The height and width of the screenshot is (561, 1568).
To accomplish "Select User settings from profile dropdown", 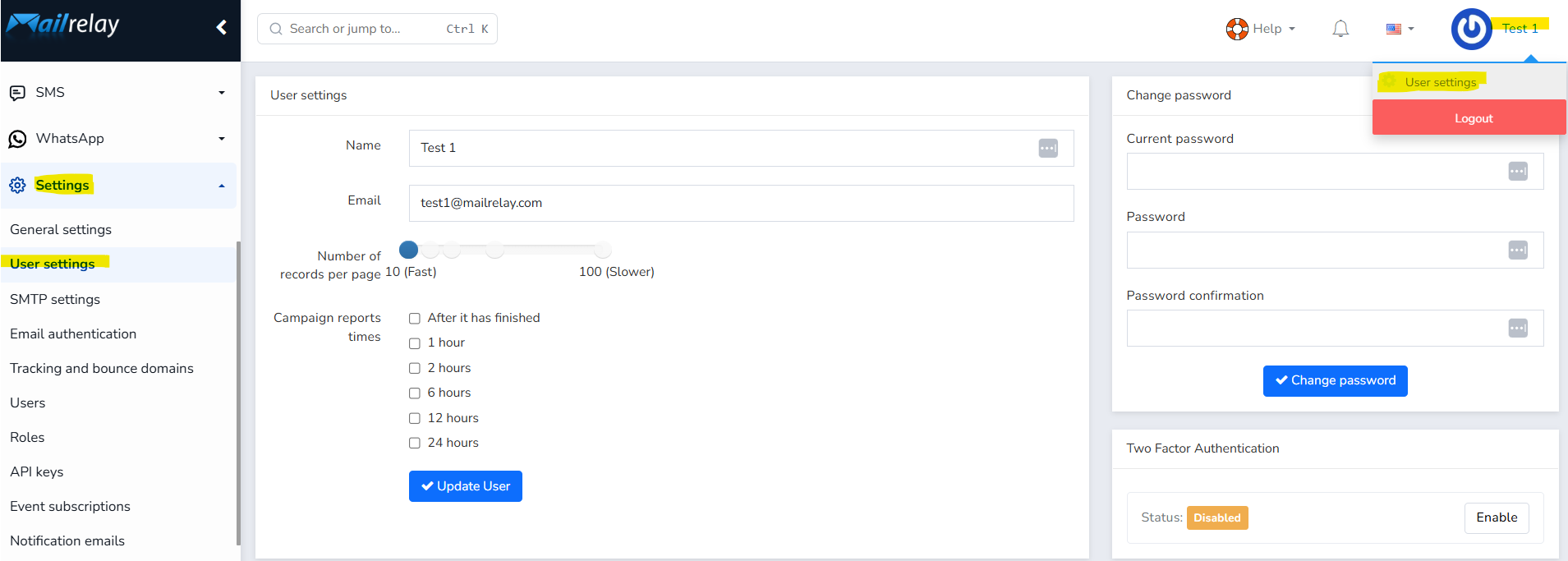I will 1440,82.
